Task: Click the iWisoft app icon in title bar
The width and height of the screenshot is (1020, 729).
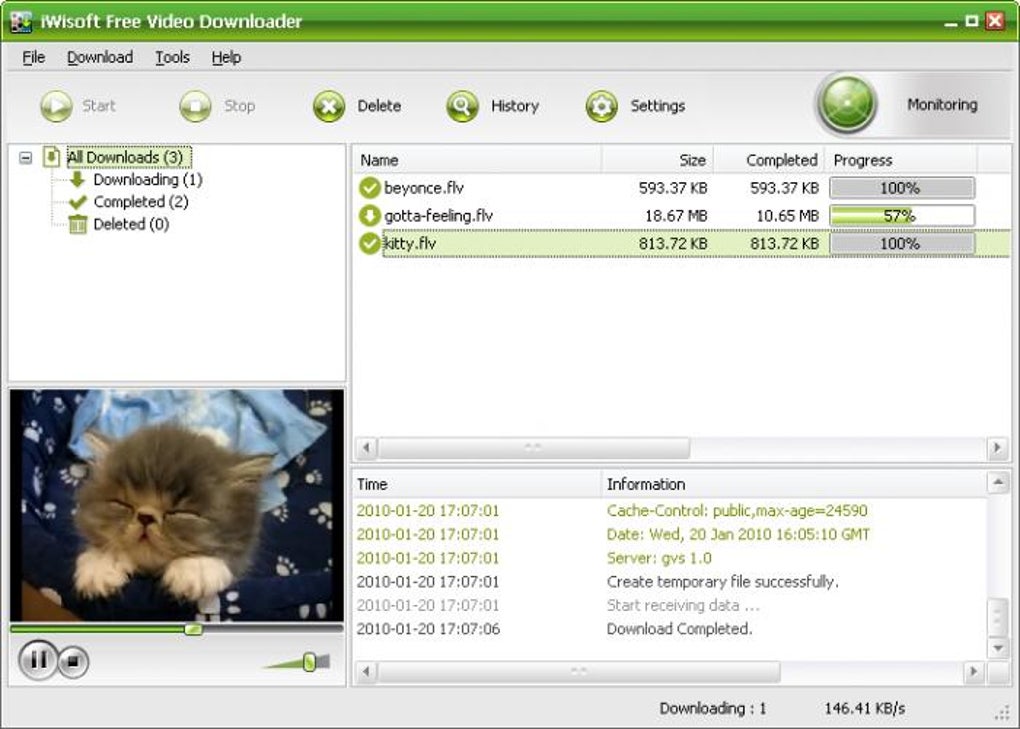Action: (21, 21)
